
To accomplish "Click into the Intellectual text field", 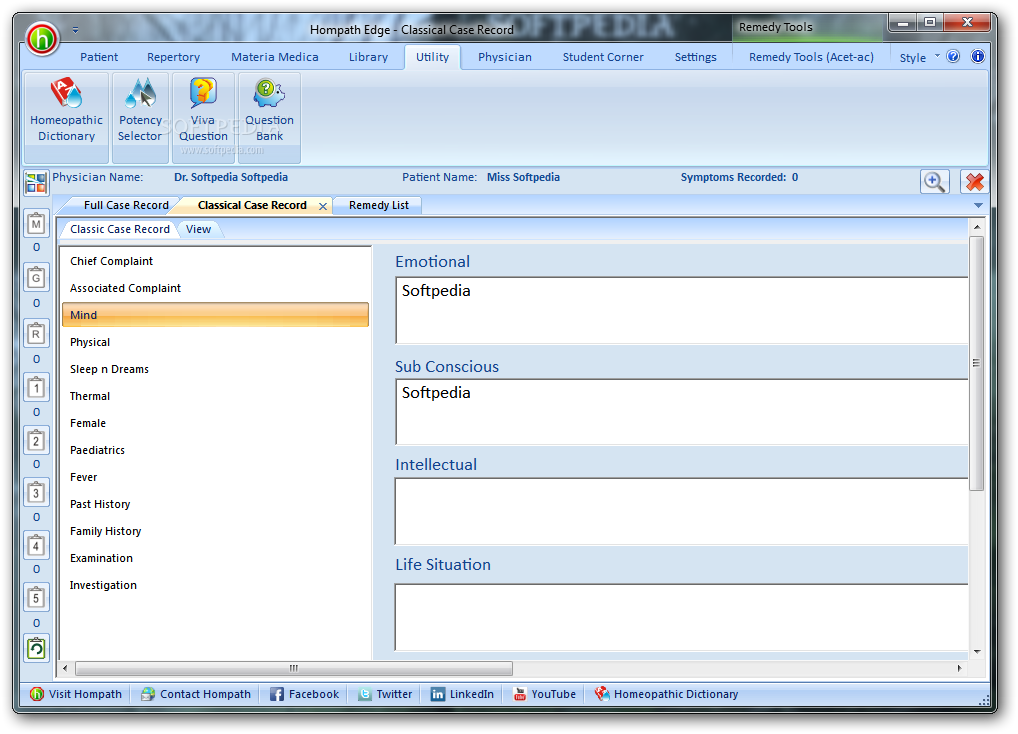I will (682, 511).
